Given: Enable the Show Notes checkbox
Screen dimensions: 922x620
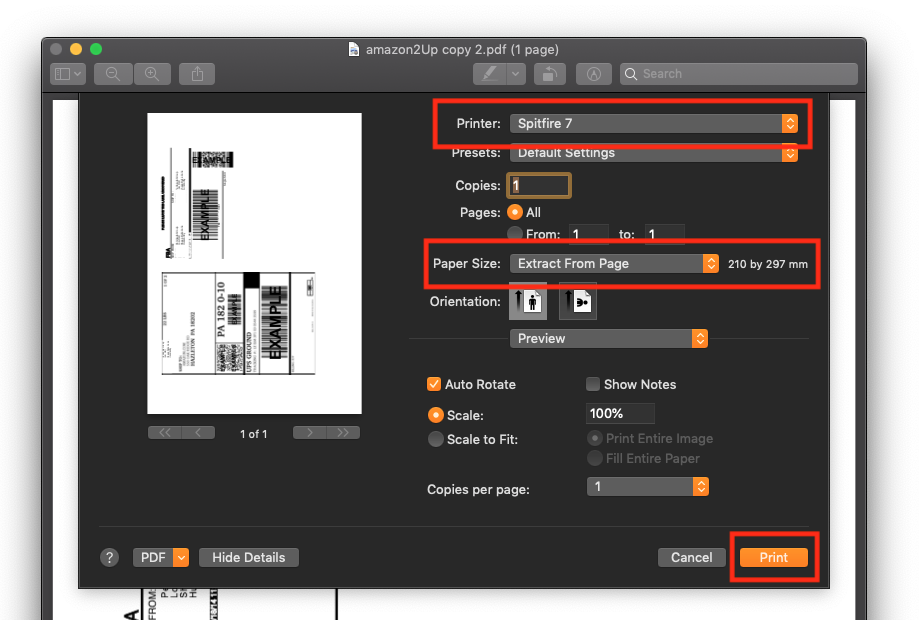Looking at the screenshot, I should [x=593, y=384].
